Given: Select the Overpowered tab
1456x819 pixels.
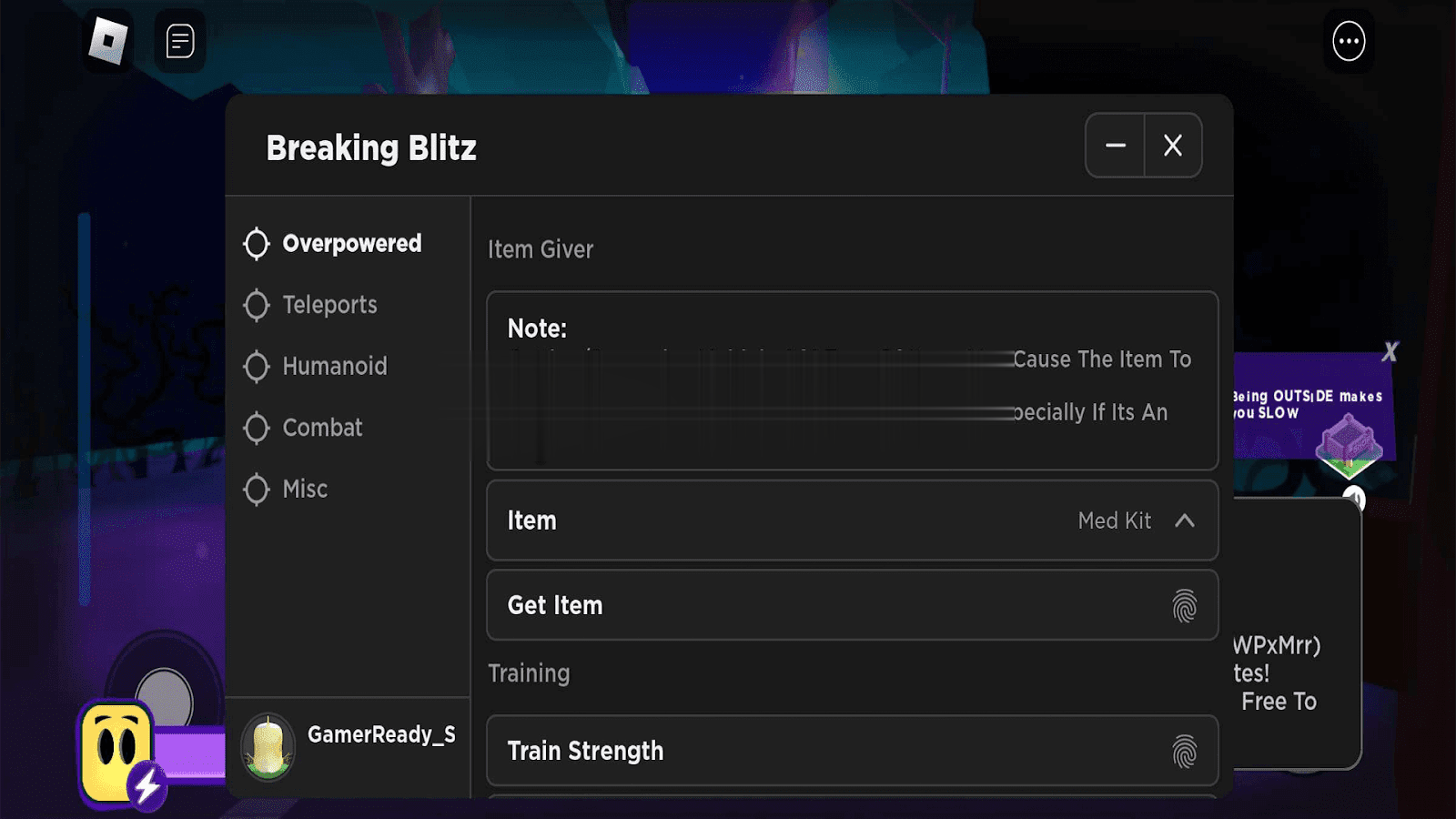Looking at the screenshot, I should point(351,244).
